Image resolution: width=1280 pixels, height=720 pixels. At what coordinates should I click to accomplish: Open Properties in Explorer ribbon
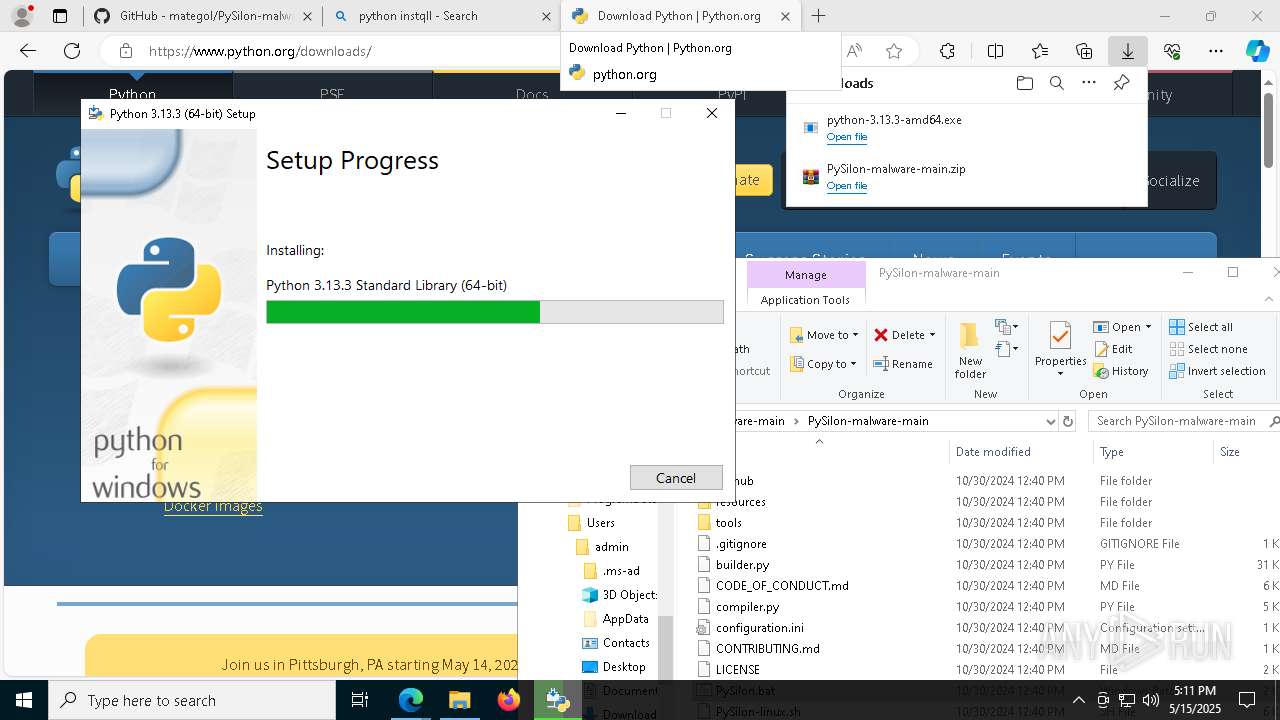tap(1060, 350)
